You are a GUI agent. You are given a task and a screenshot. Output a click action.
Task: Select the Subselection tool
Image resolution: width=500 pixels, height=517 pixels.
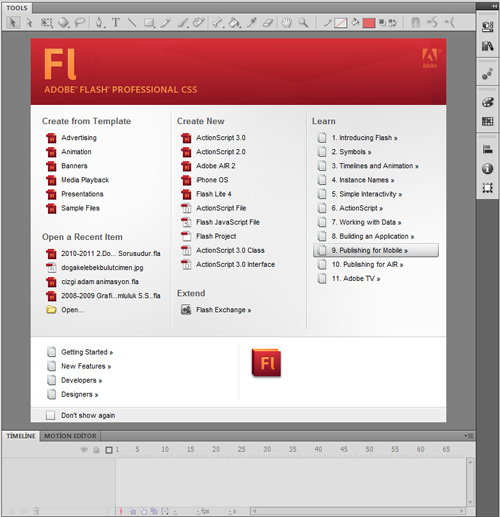click(30, 23)
